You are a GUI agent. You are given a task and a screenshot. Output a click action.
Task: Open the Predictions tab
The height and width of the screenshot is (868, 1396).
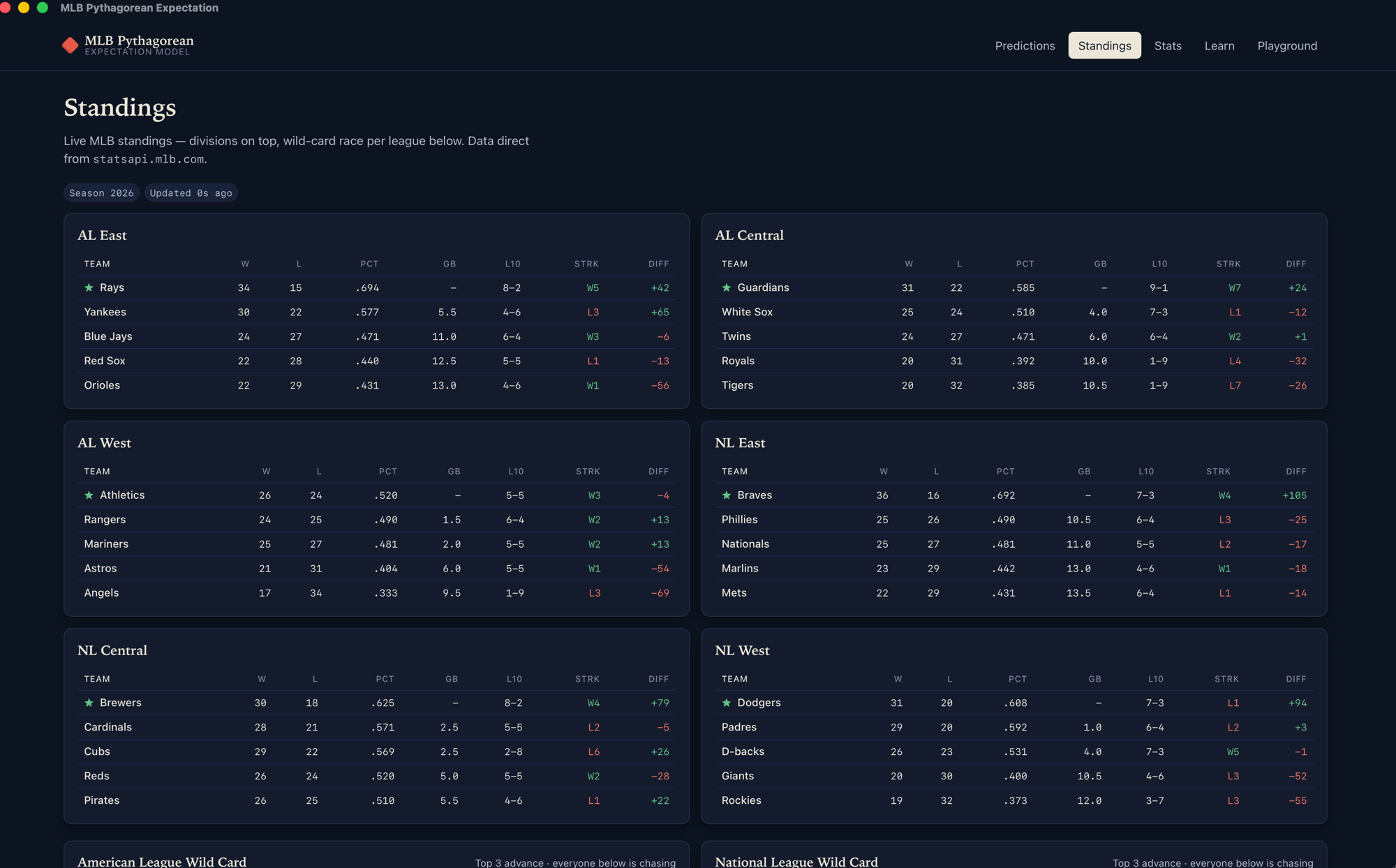[1025, 45]
